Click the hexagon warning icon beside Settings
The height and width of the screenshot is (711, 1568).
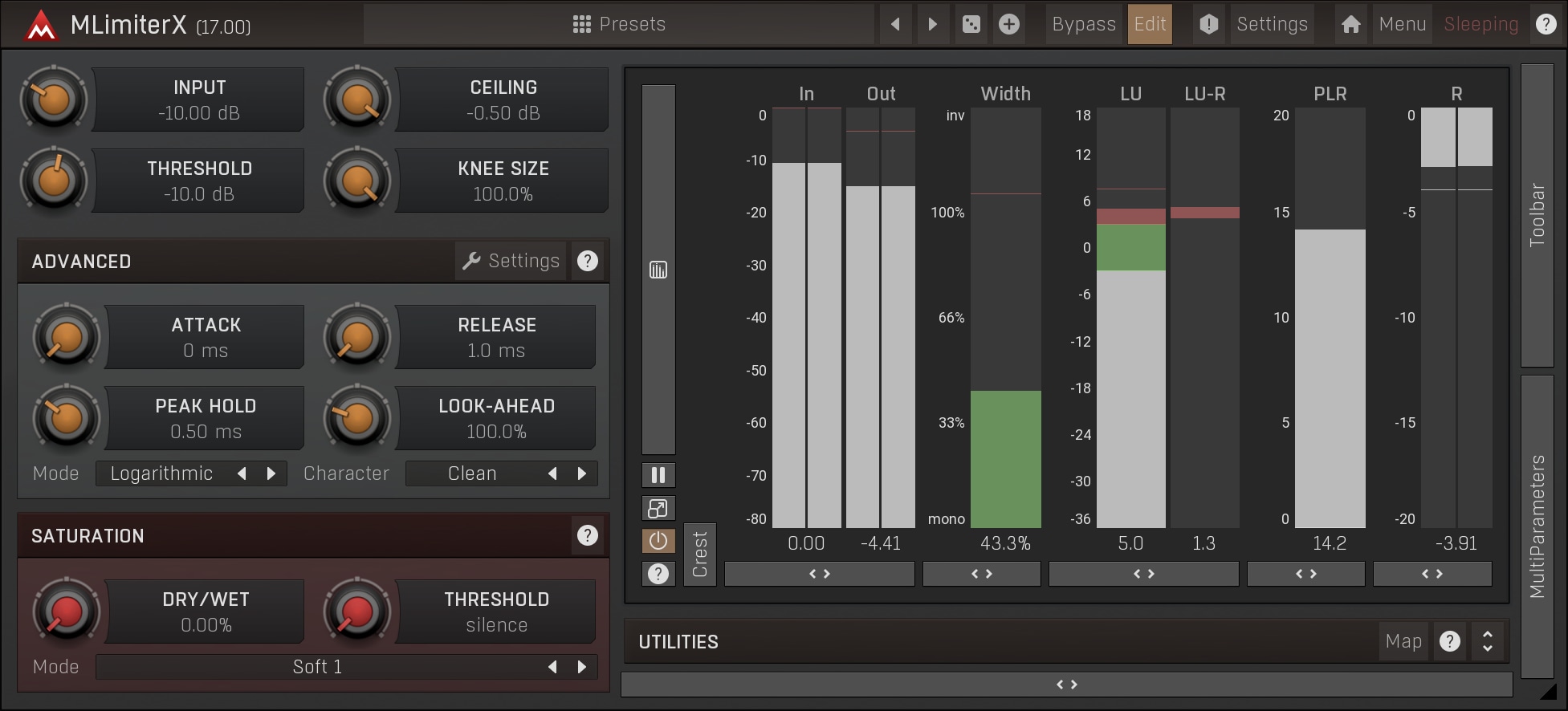(1208, 24)
